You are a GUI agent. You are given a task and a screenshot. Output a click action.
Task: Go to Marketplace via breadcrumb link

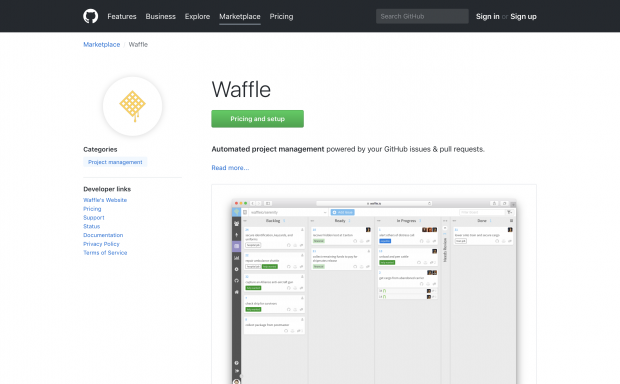102,44
